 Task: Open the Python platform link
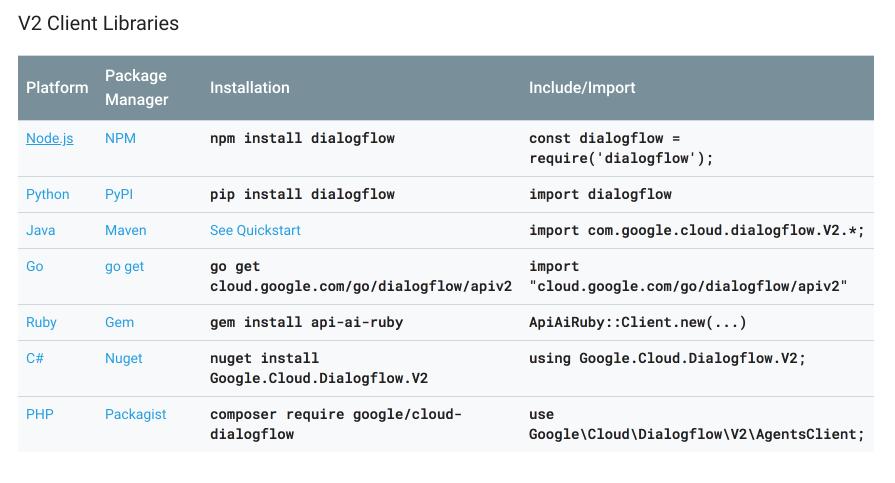click(x=48, y=194)
